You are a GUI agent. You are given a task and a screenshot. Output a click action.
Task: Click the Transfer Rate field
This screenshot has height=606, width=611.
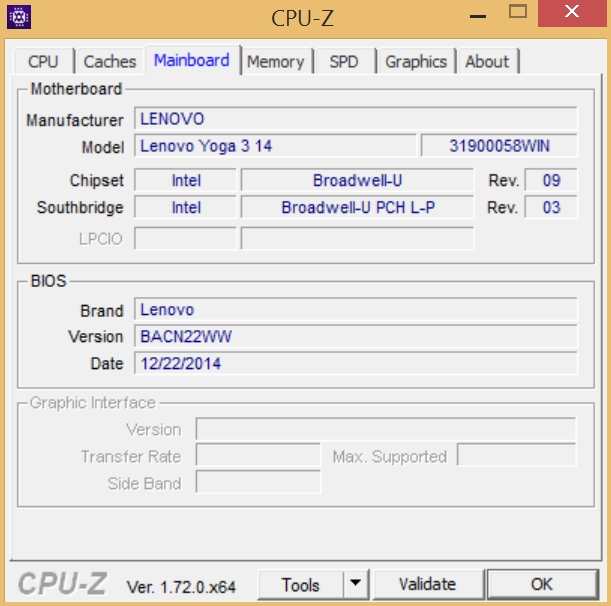tap(258, 455)
